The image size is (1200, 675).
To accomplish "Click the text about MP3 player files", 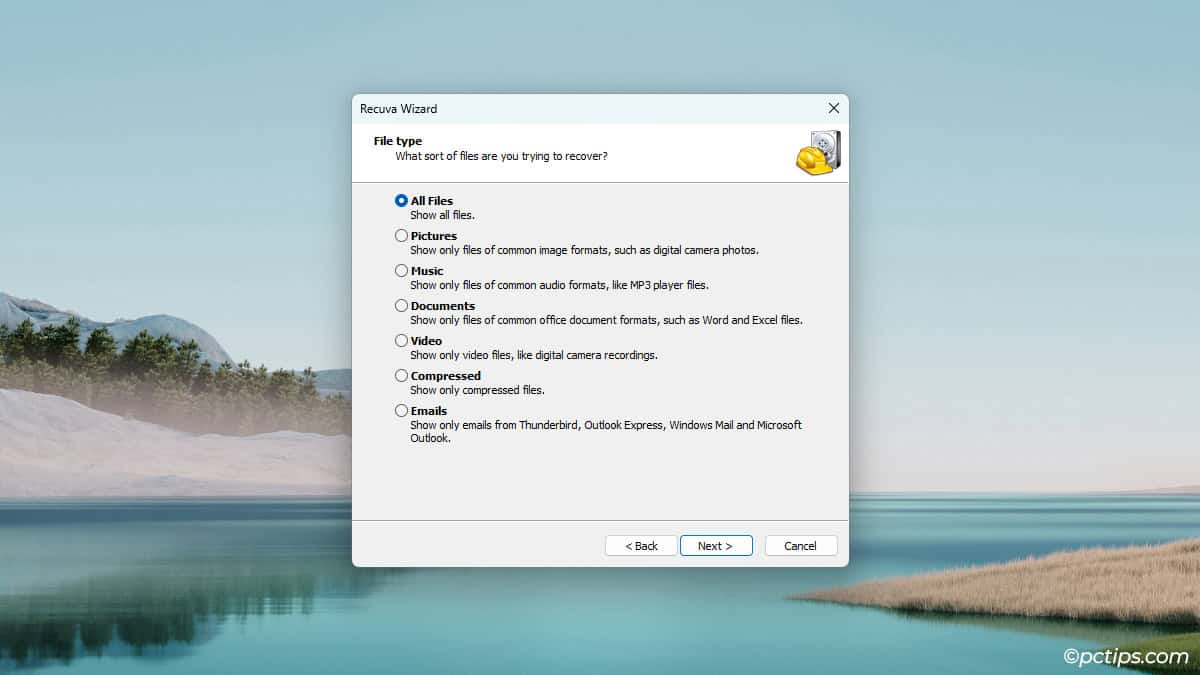I will [559, 285].
